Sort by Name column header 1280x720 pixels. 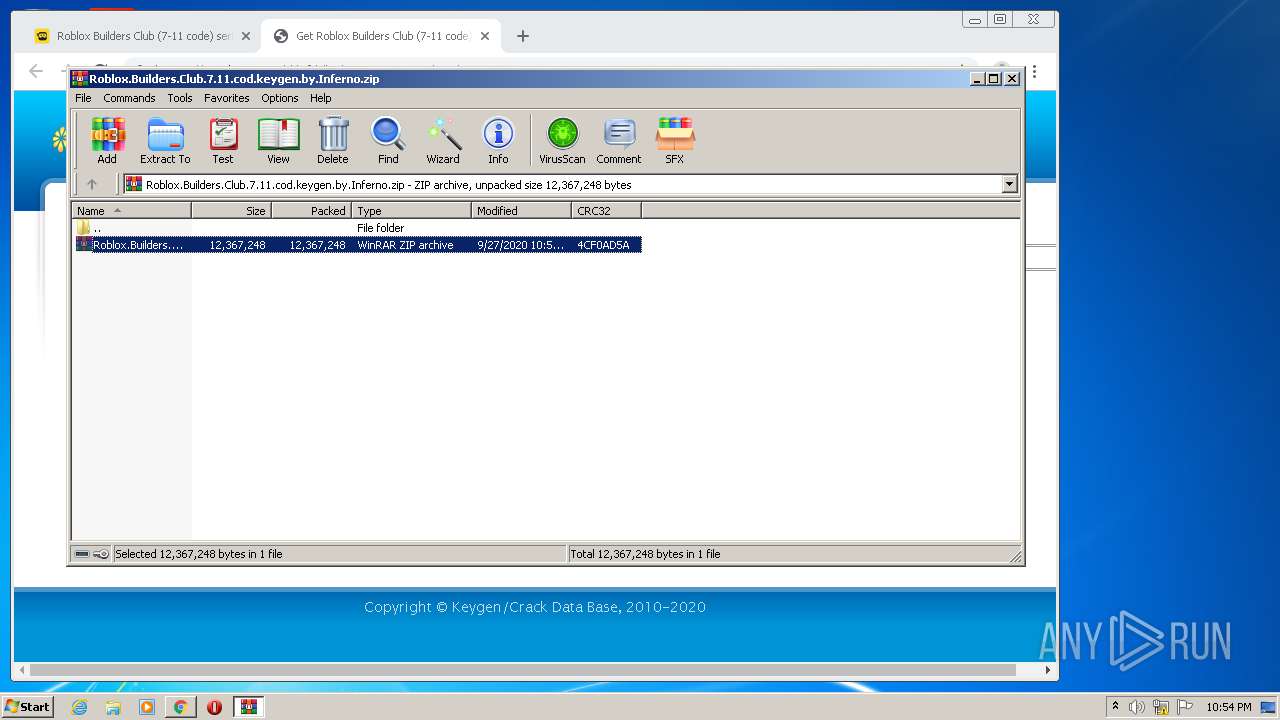click(131, 211)
